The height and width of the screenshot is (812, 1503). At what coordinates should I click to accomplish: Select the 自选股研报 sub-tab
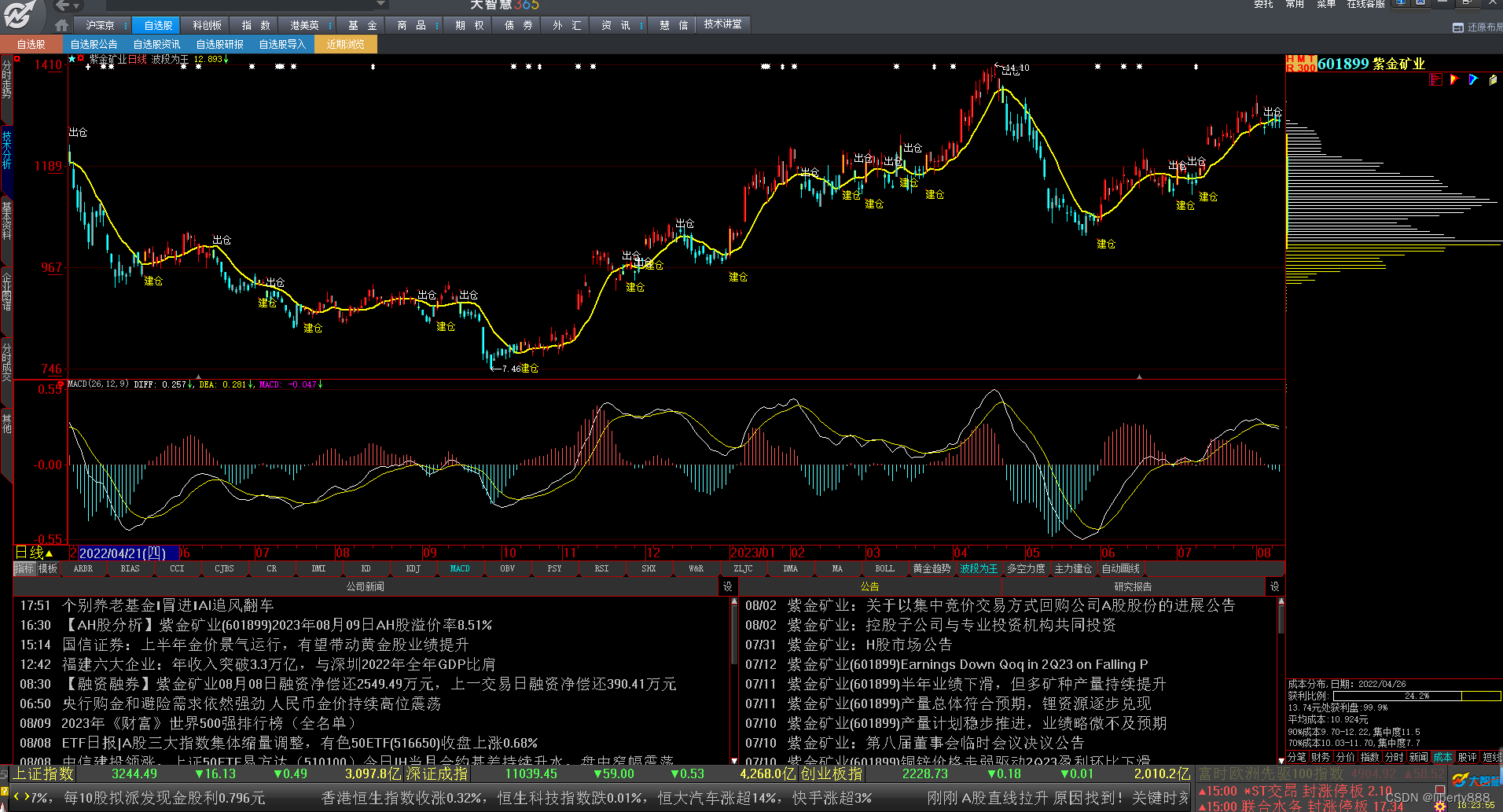pos(220,44)
